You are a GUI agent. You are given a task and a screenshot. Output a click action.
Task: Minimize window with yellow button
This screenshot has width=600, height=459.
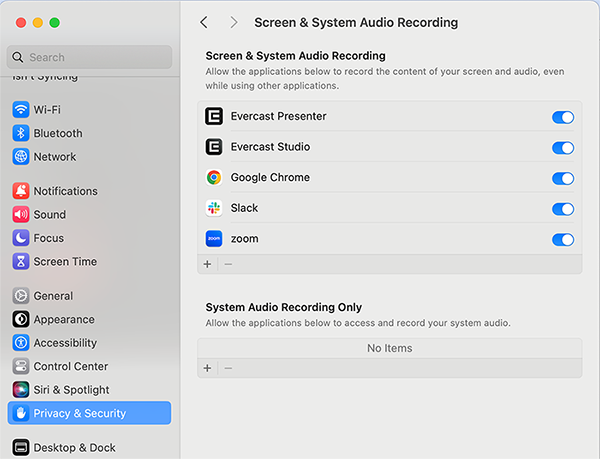point(38,23)
